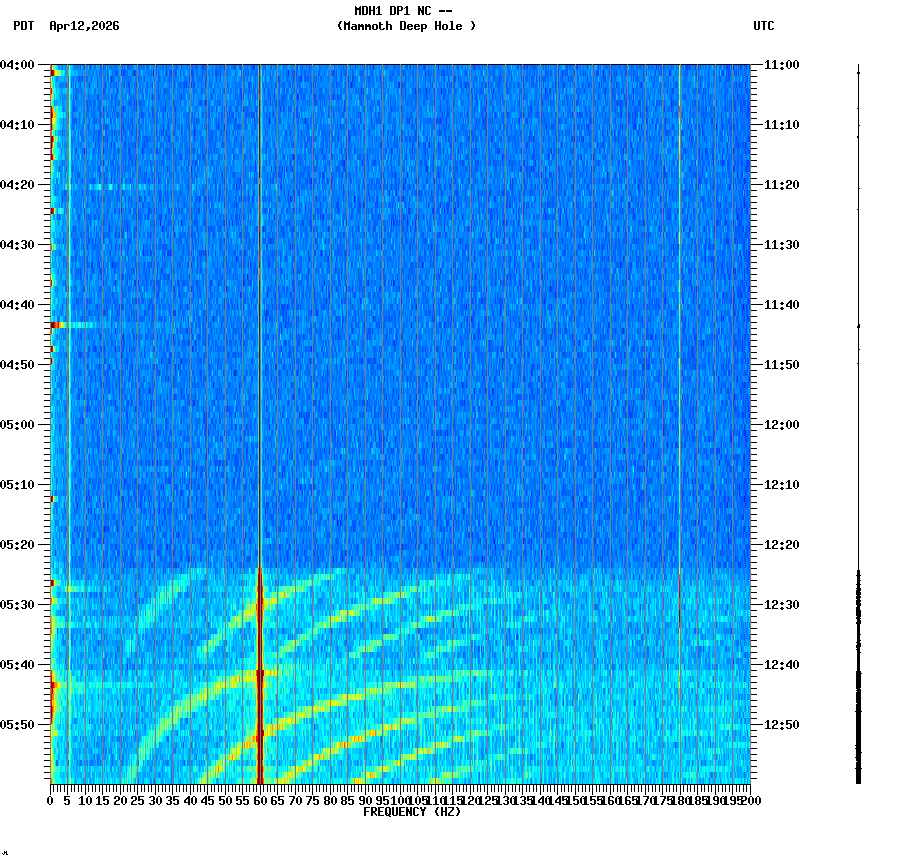Screen dimensions: 902x864
Task: Click the UTC label at top right
Action: click(x=763, y=27)
